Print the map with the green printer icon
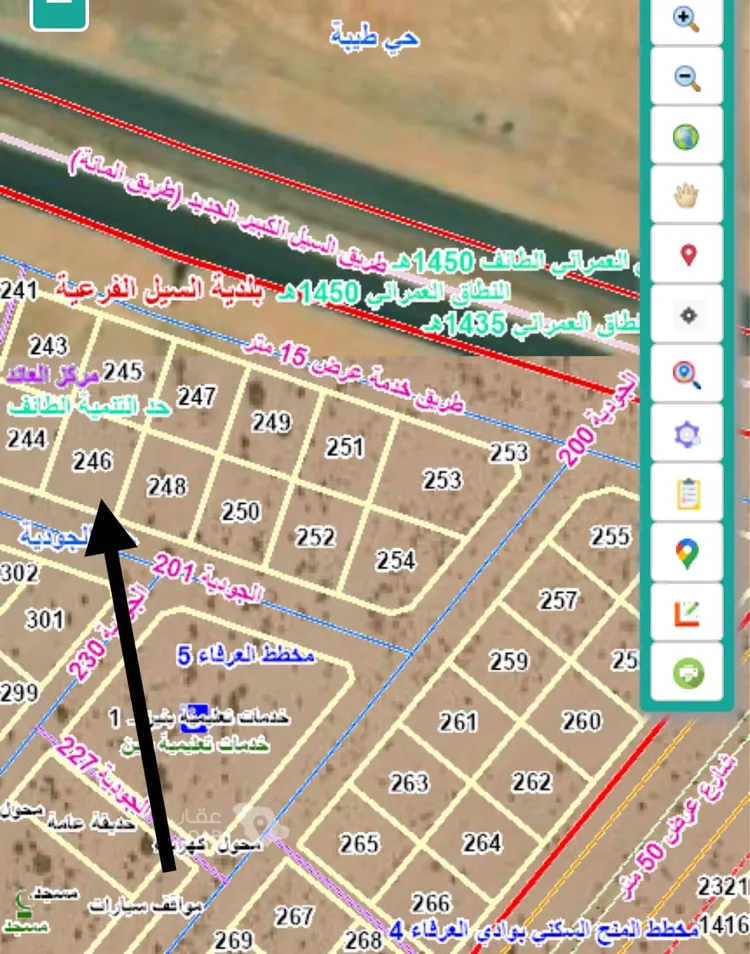 (686, 673)
